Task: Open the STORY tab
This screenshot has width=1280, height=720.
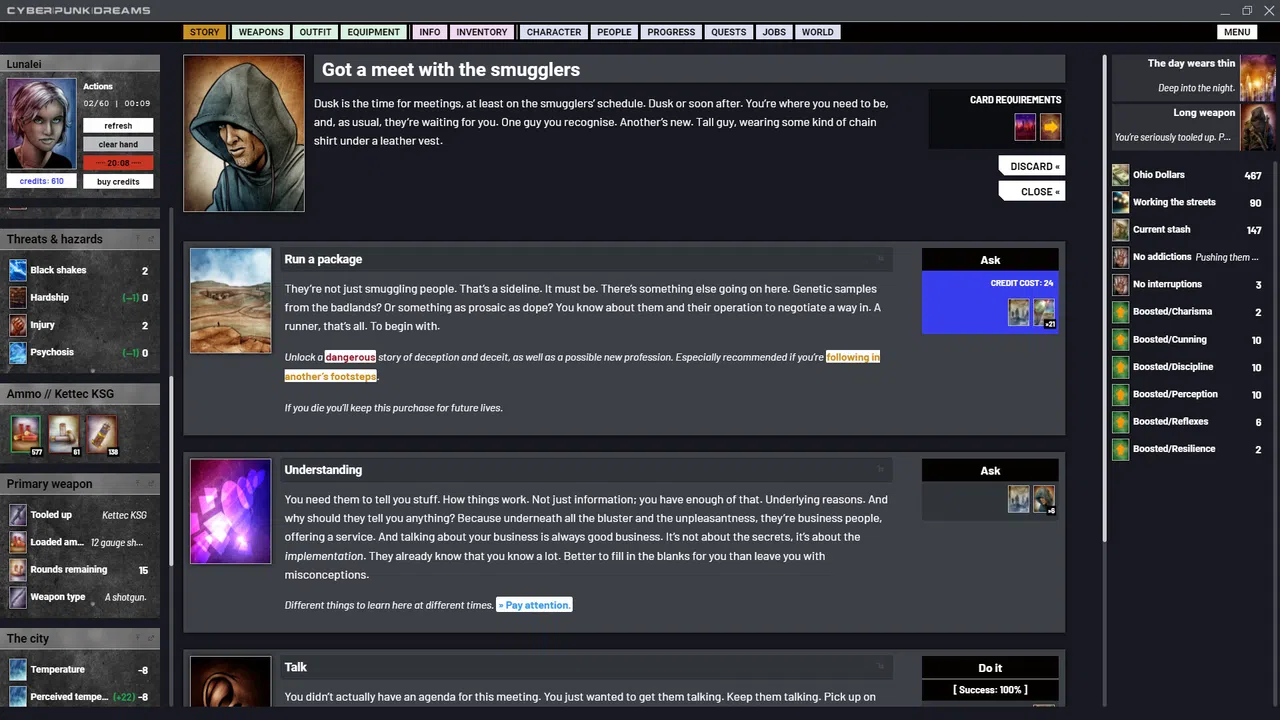Action: 204,32
